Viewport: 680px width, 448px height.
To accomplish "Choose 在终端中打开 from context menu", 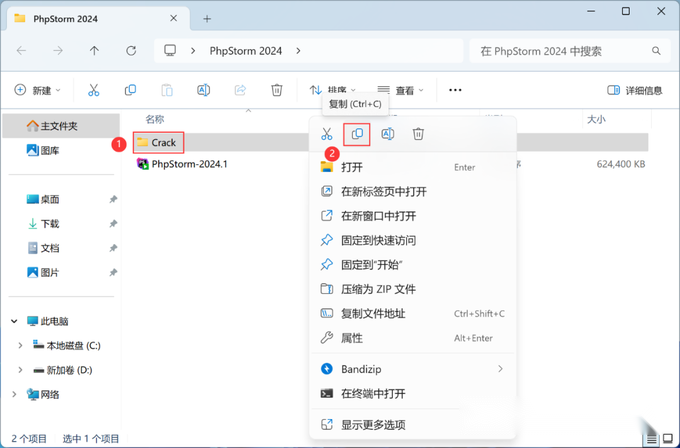I will 413,393.
